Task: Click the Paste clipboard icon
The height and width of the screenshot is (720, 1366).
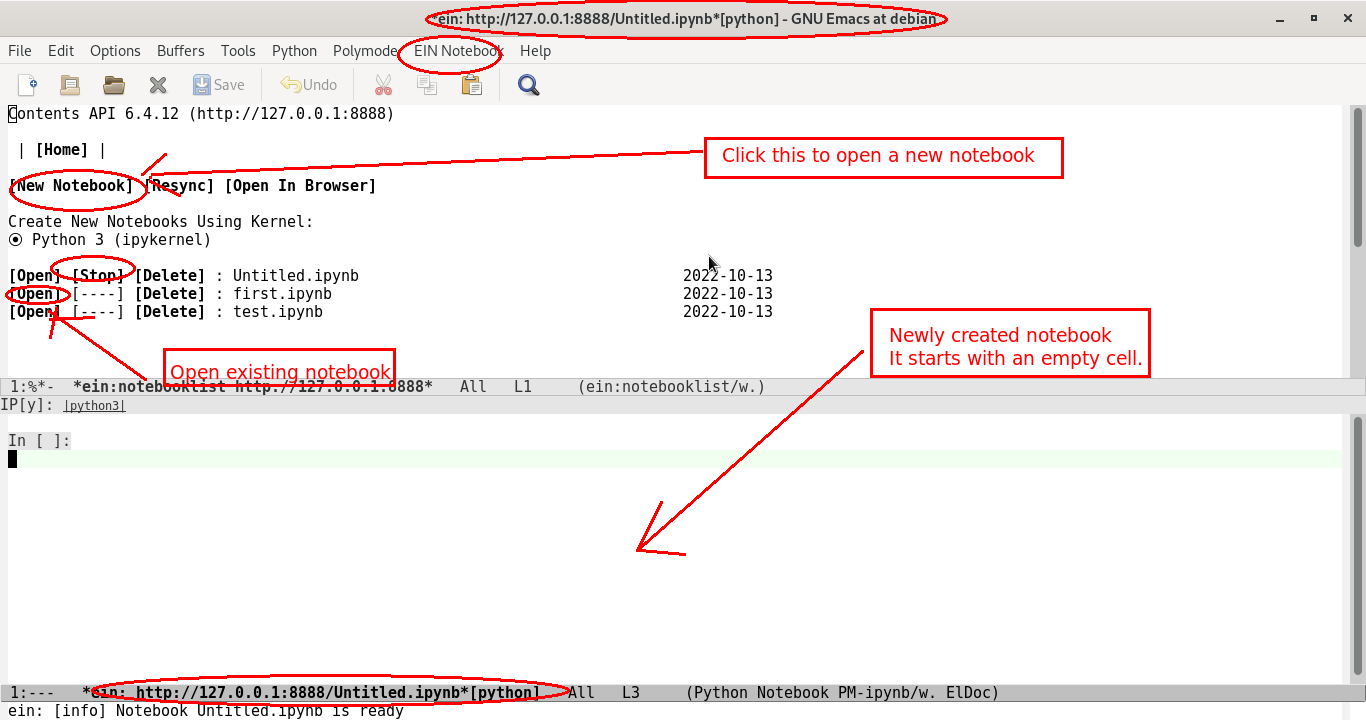Action: [471, 85]
